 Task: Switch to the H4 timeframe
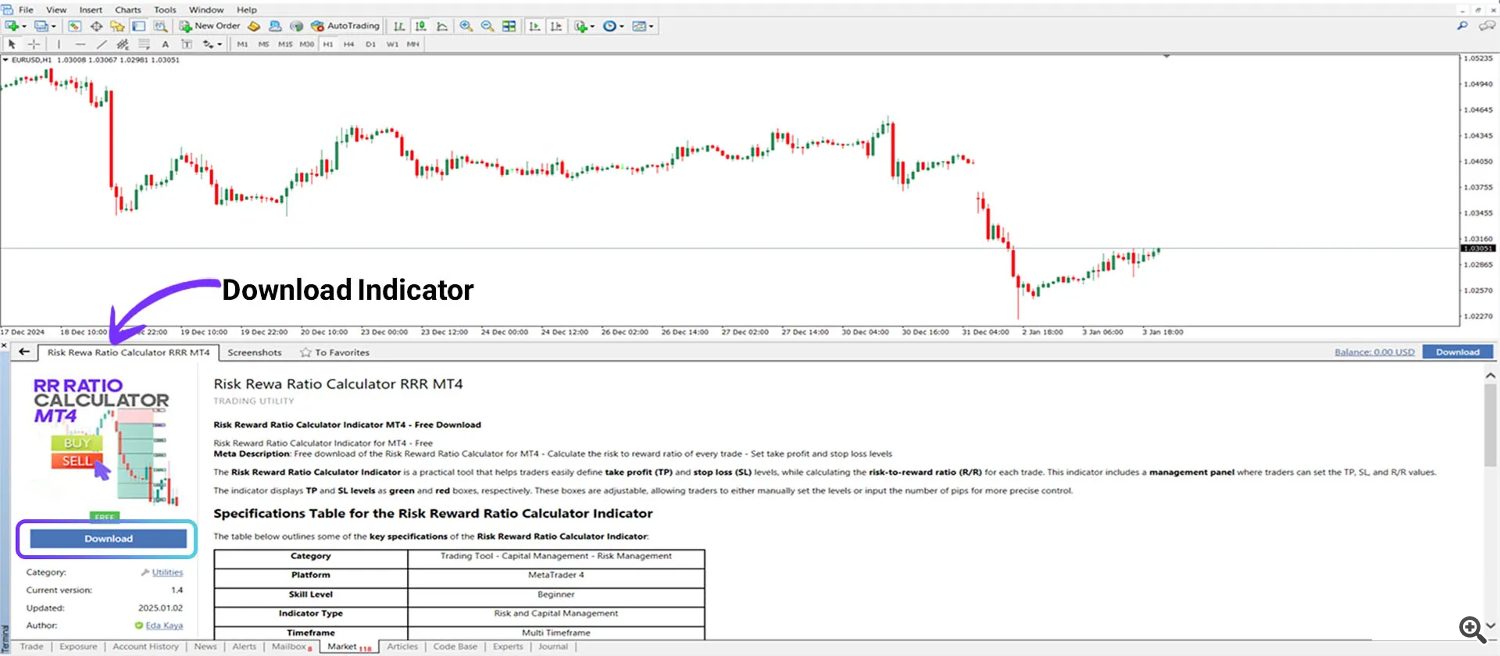click(x=349, y=44)
